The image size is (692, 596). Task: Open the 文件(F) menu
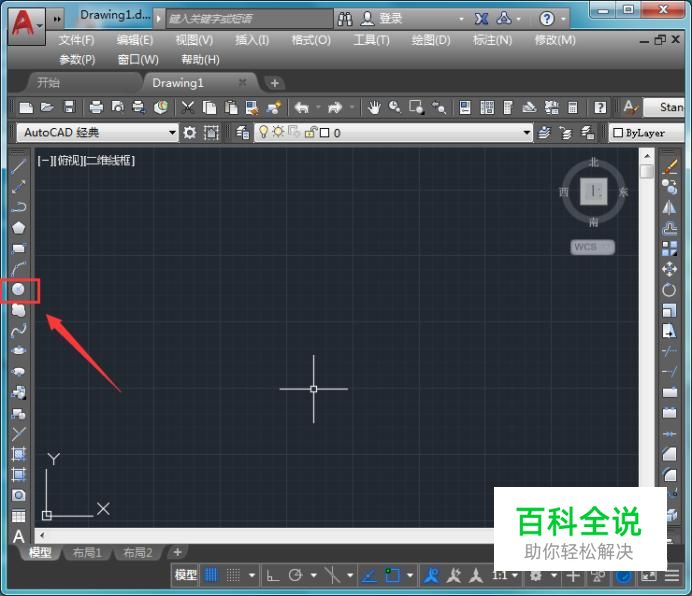pyautogui.click(x=77, y=40)
